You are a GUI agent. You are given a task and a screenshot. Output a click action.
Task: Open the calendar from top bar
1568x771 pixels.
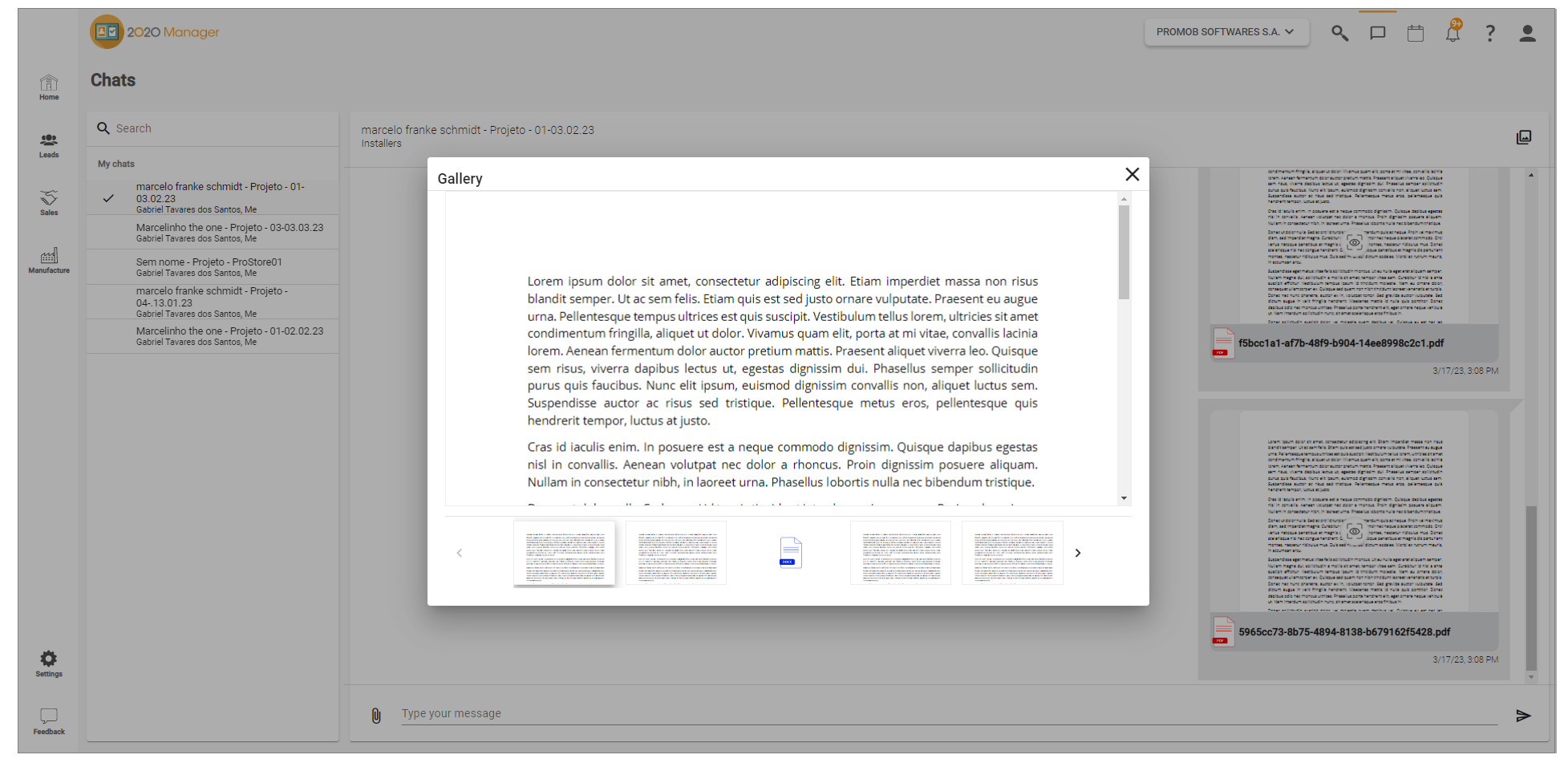[x=1416, y=33]
